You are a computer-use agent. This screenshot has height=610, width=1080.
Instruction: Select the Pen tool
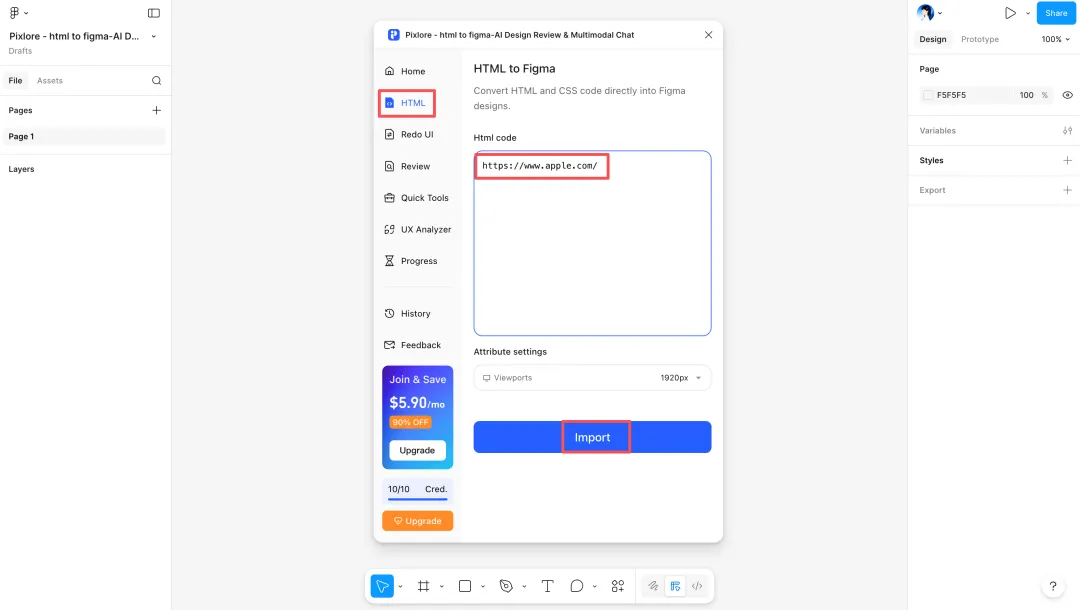pyautogui.click(x=506, y=586)
